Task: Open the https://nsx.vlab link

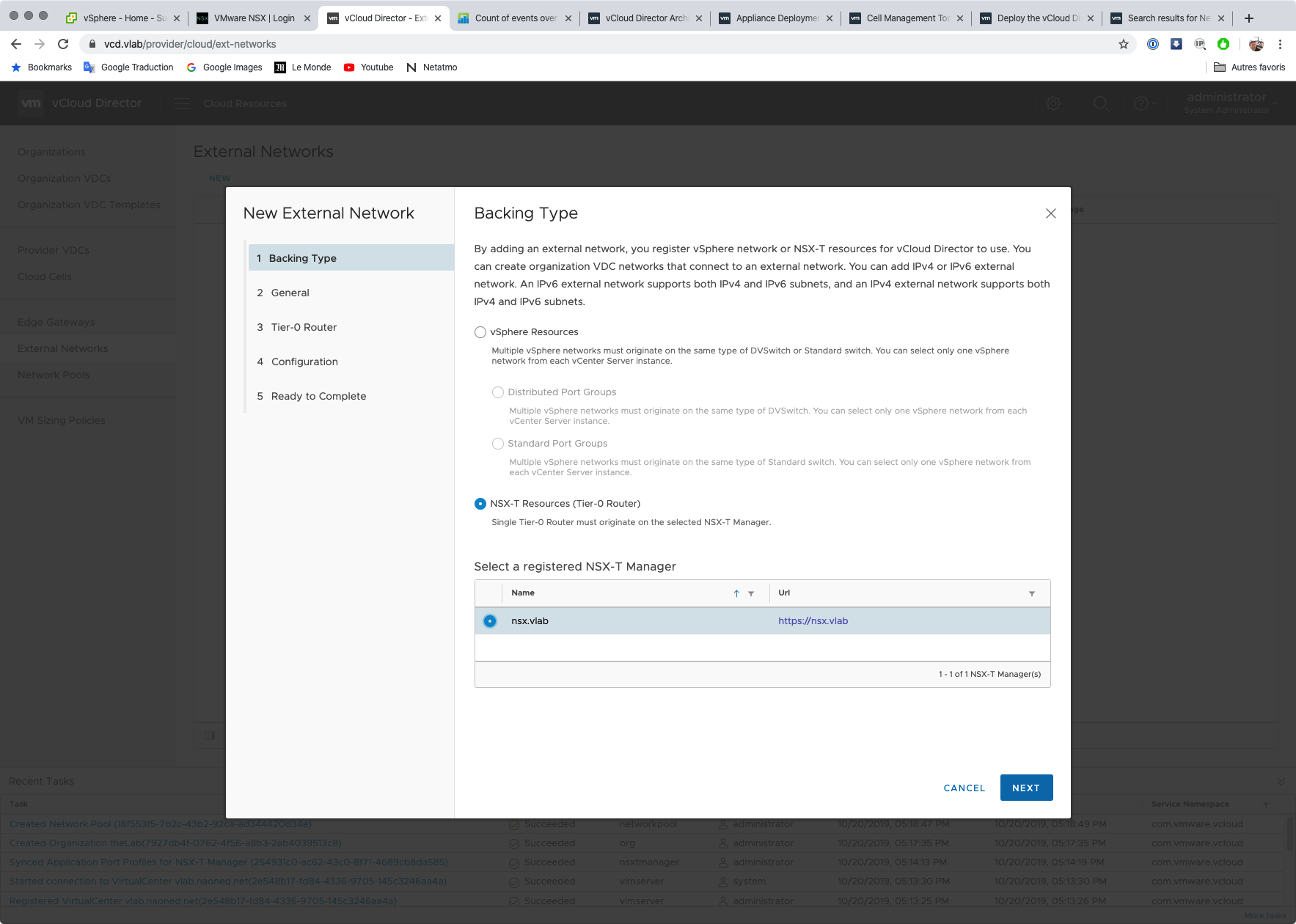Action: click(x=813, y=621)
